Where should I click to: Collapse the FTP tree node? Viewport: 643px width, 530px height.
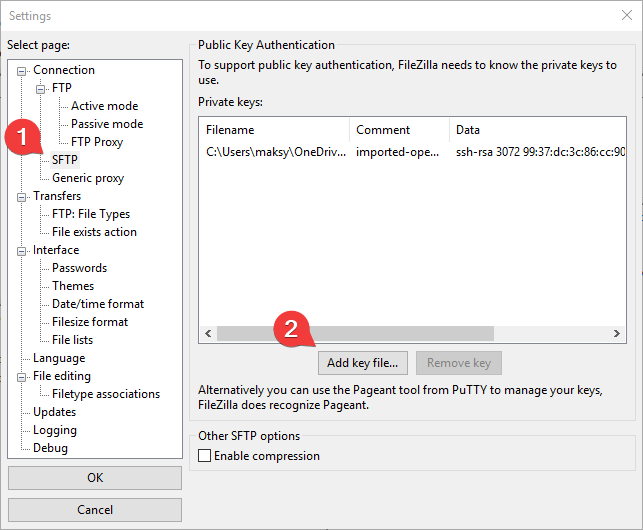(x=42, y=88)
